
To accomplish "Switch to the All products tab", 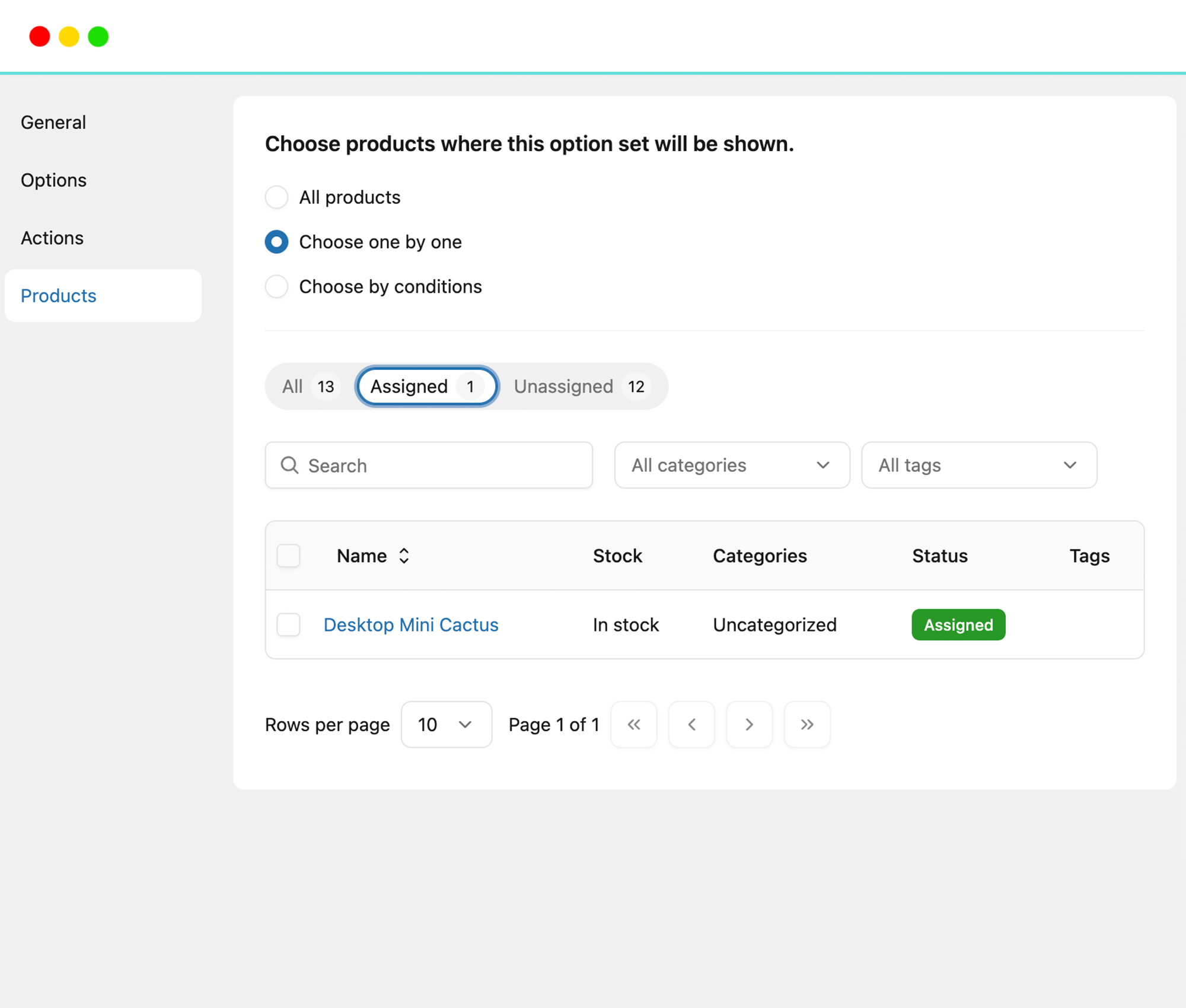I will (x=308, y=387).
